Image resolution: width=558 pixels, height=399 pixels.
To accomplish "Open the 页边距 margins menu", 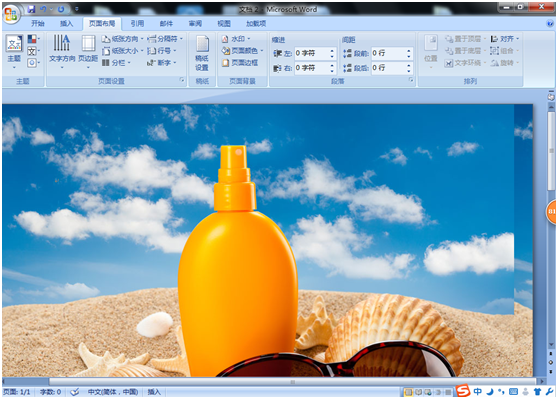I will coord(88,51).
